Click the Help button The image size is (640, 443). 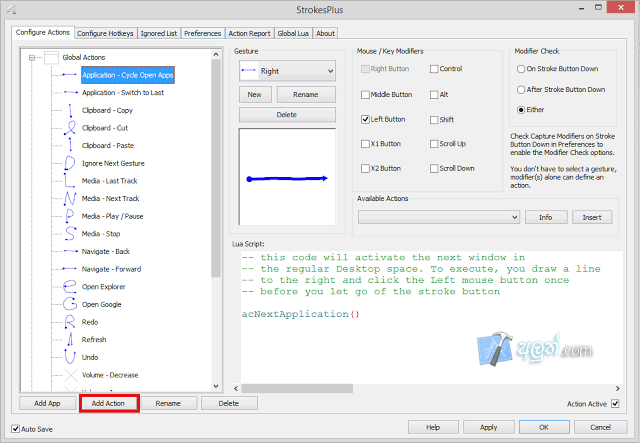tap(433, 427)
